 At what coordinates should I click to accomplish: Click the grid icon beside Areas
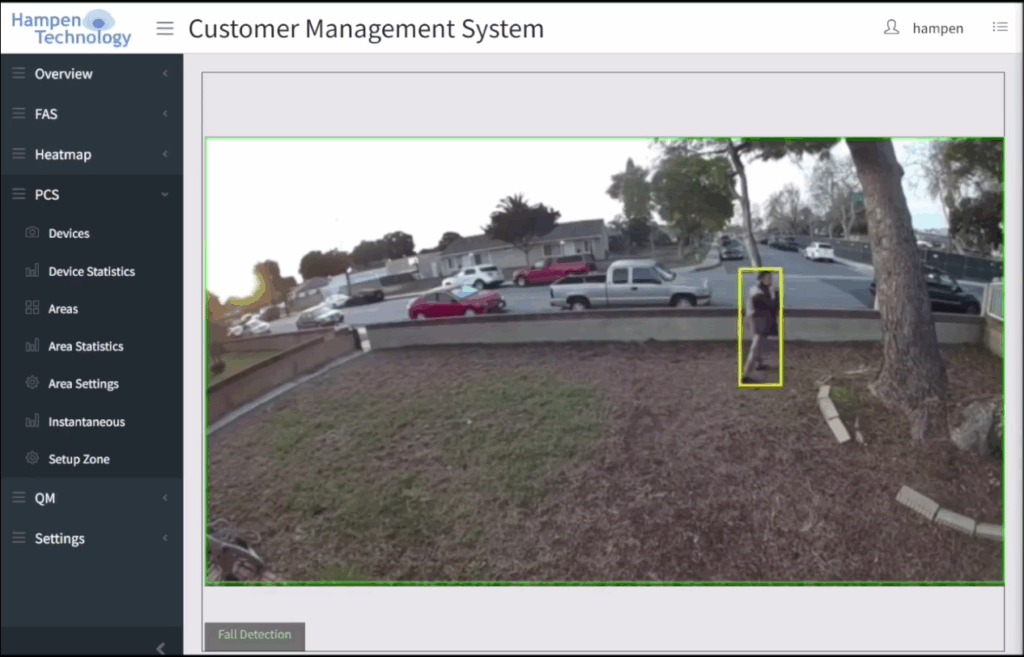click(32, 308)
